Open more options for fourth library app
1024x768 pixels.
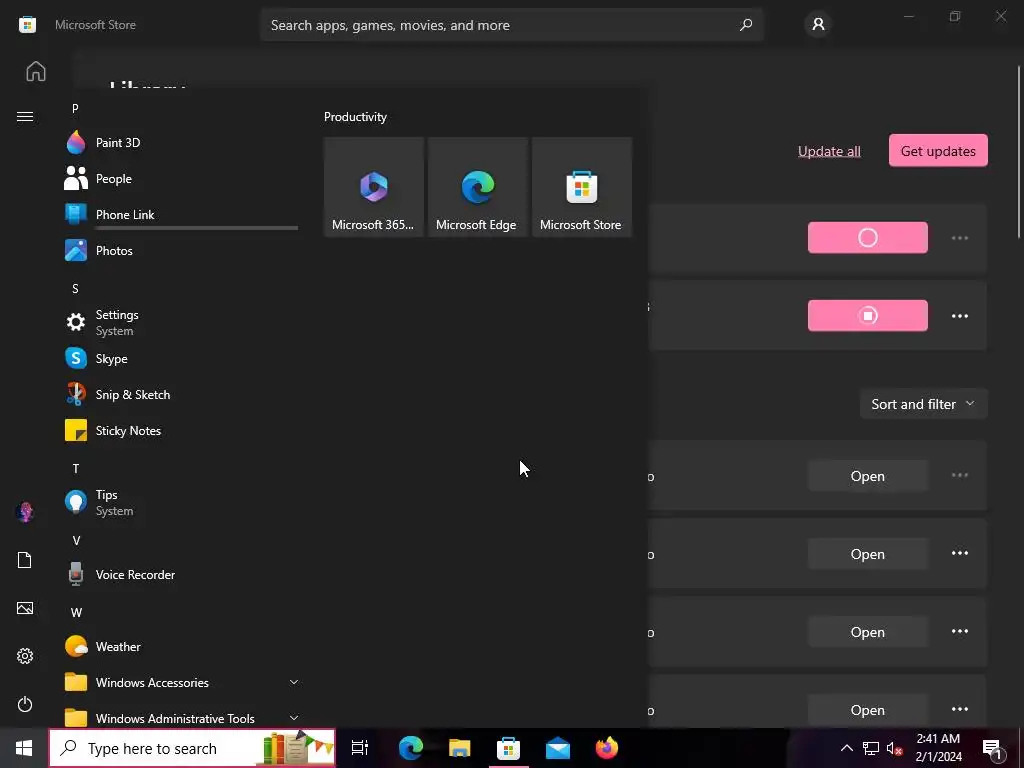959,709
